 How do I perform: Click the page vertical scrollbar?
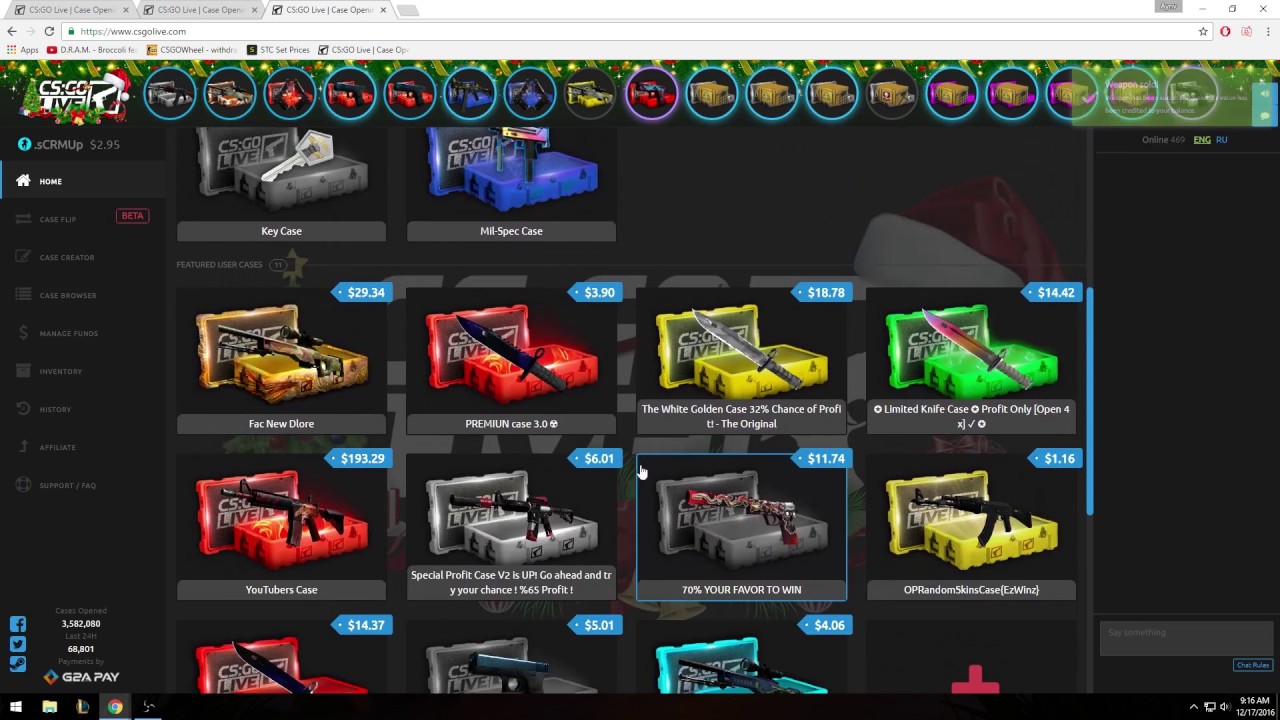(x=1090, y=400)
